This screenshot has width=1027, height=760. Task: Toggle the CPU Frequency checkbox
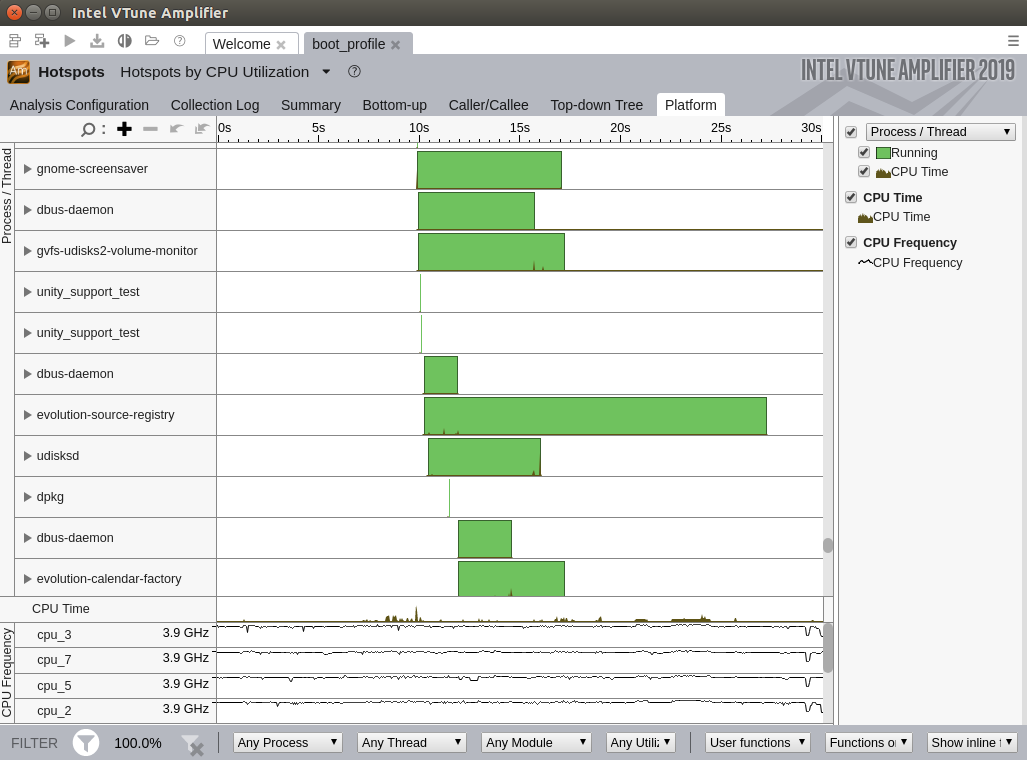[x=851, y=242]
